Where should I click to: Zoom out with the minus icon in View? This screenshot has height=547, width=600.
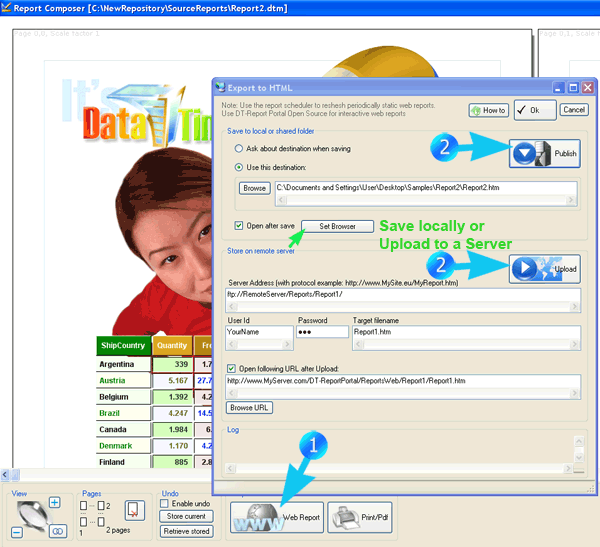click(x=16, y=532)
